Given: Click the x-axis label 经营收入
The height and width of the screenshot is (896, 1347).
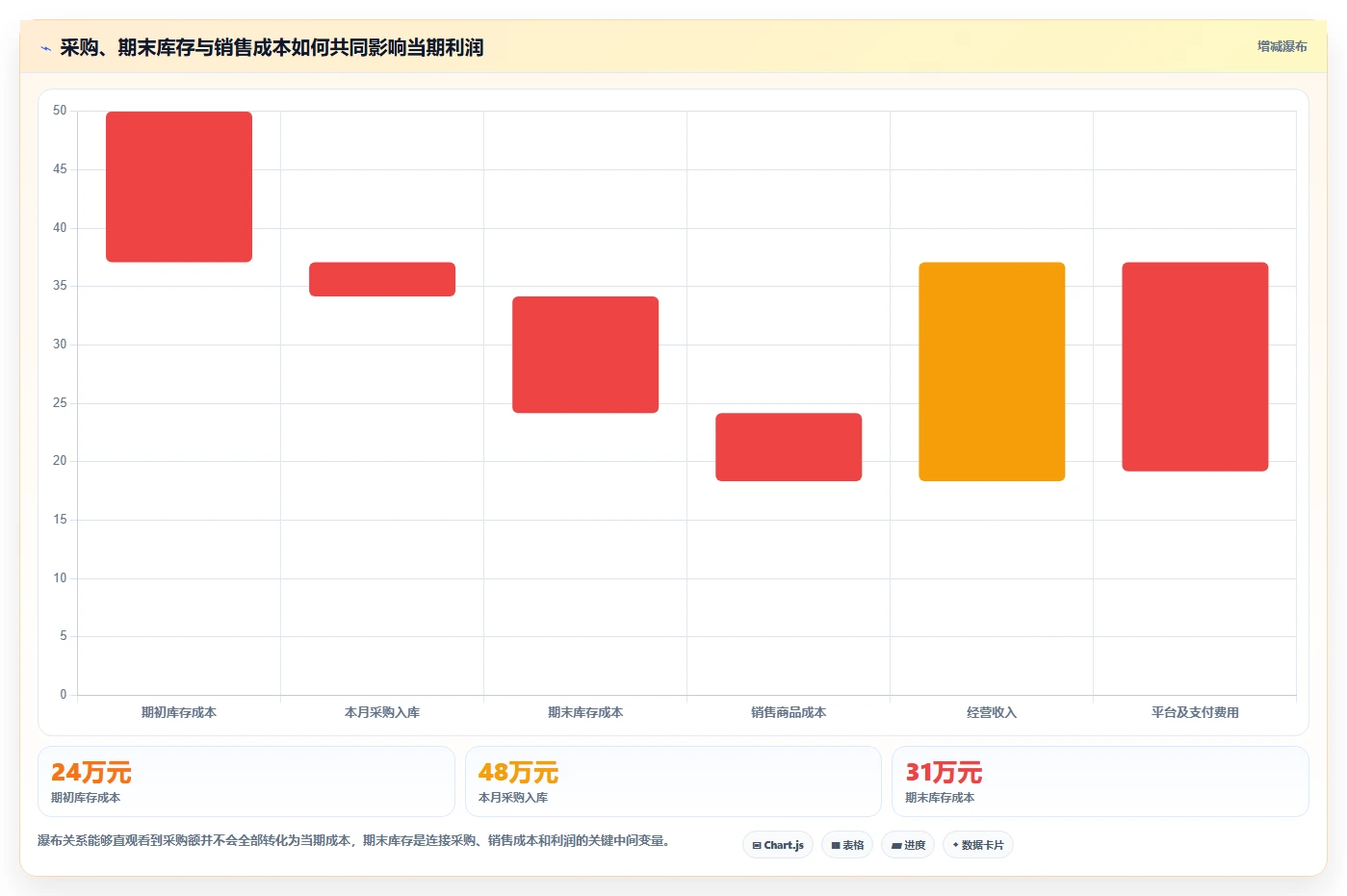Looking at the screenshot, I should point(992,713).
